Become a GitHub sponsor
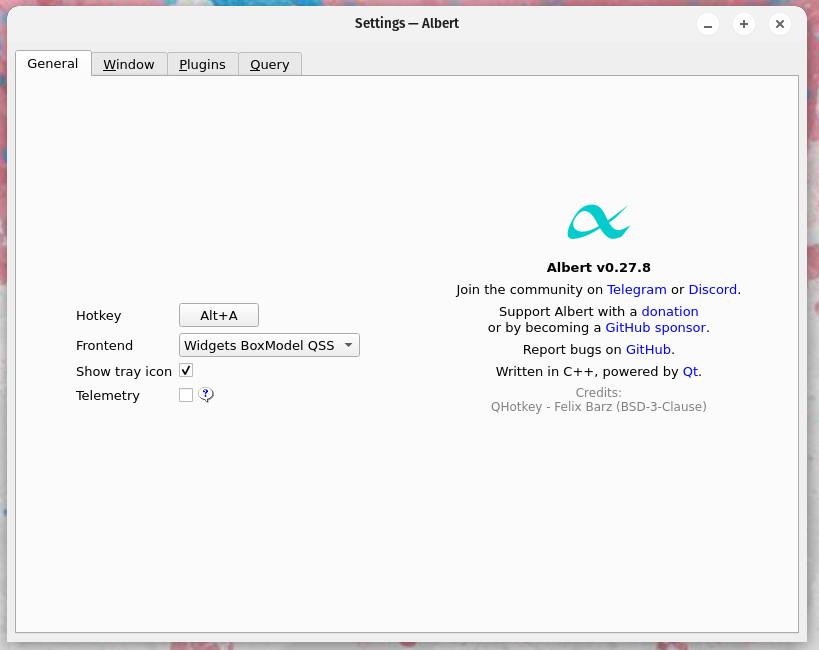Viewport: 819px width, 650px height. (655, 327)
